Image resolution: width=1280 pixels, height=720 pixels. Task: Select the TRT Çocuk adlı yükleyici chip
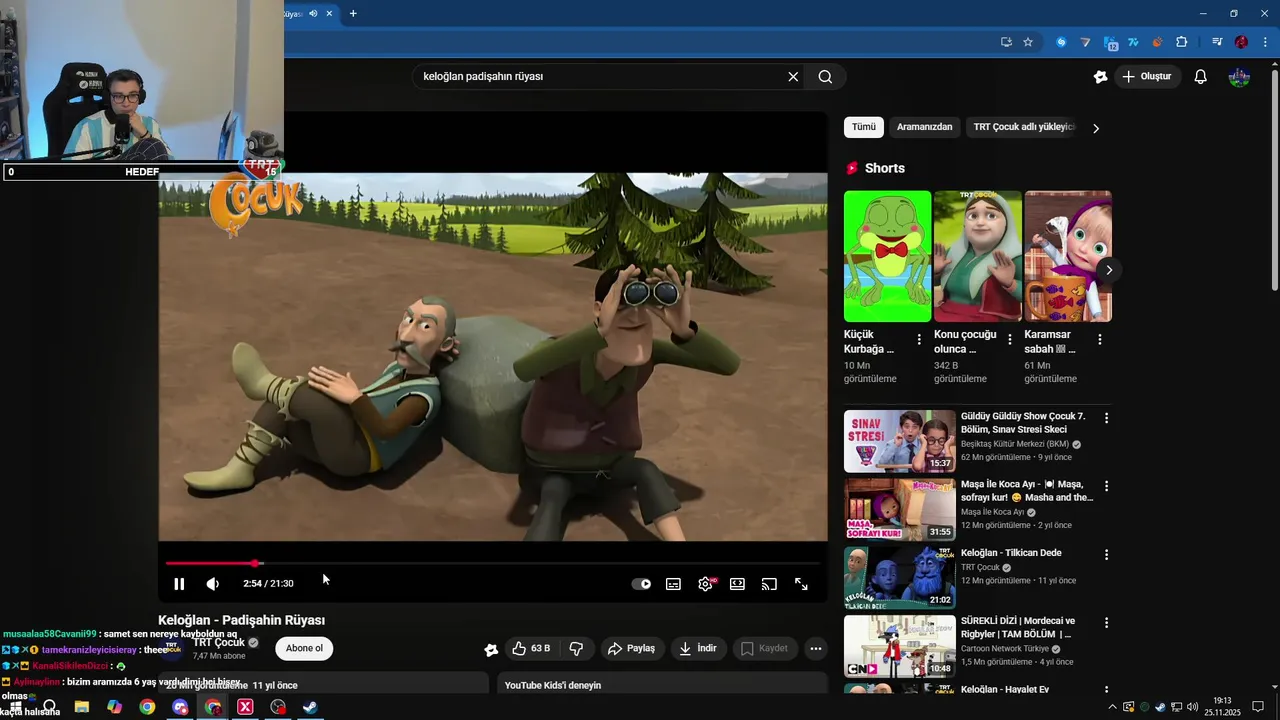[x=1023, y=127]
